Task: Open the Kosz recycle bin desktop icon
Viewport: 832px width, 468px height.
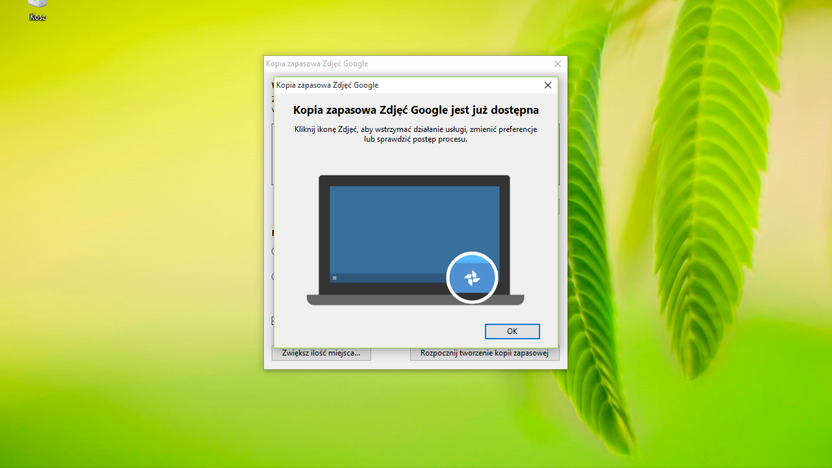Action: [x=37, y=10]
